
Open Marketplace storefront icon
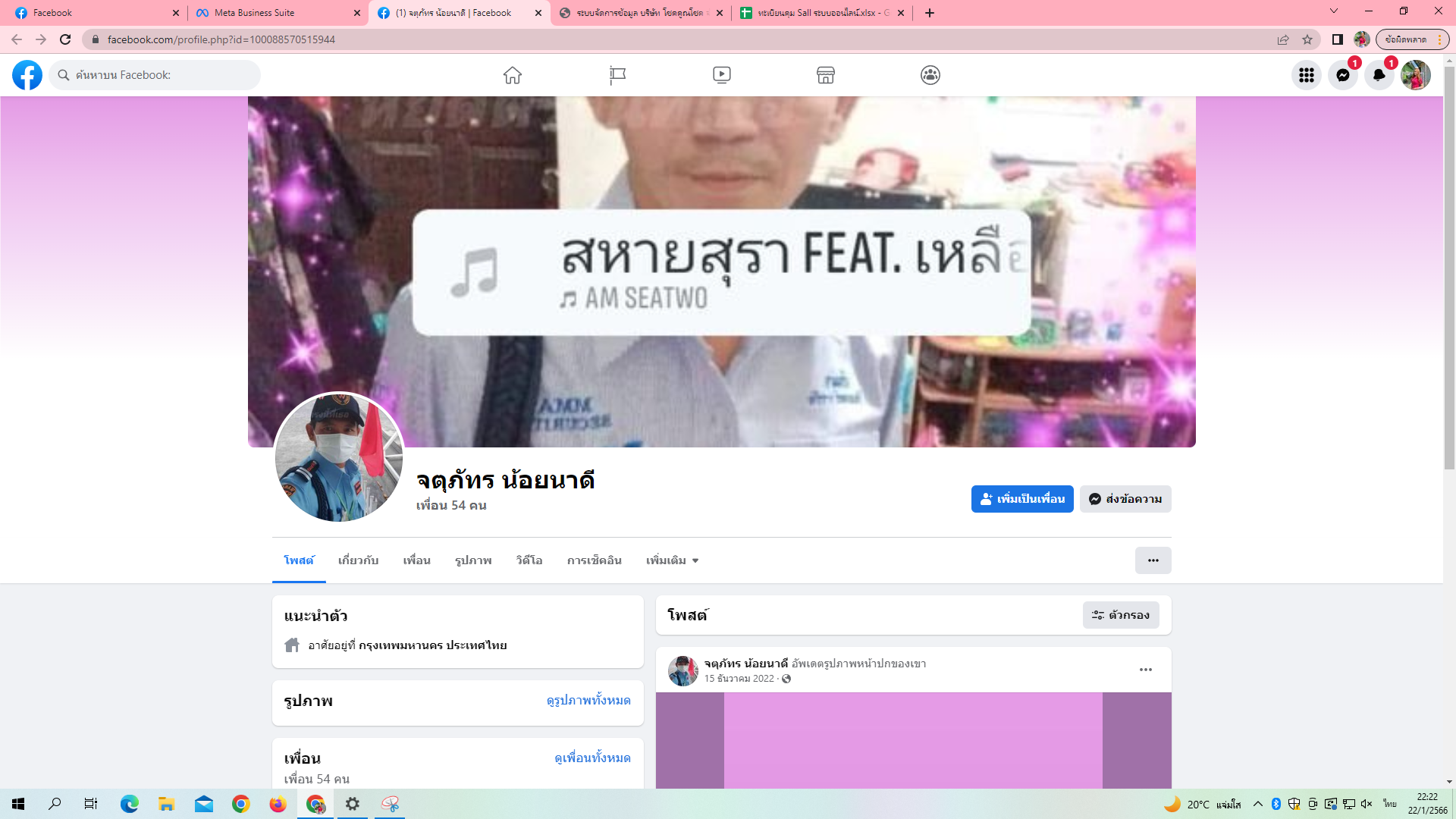coord(826,75)
